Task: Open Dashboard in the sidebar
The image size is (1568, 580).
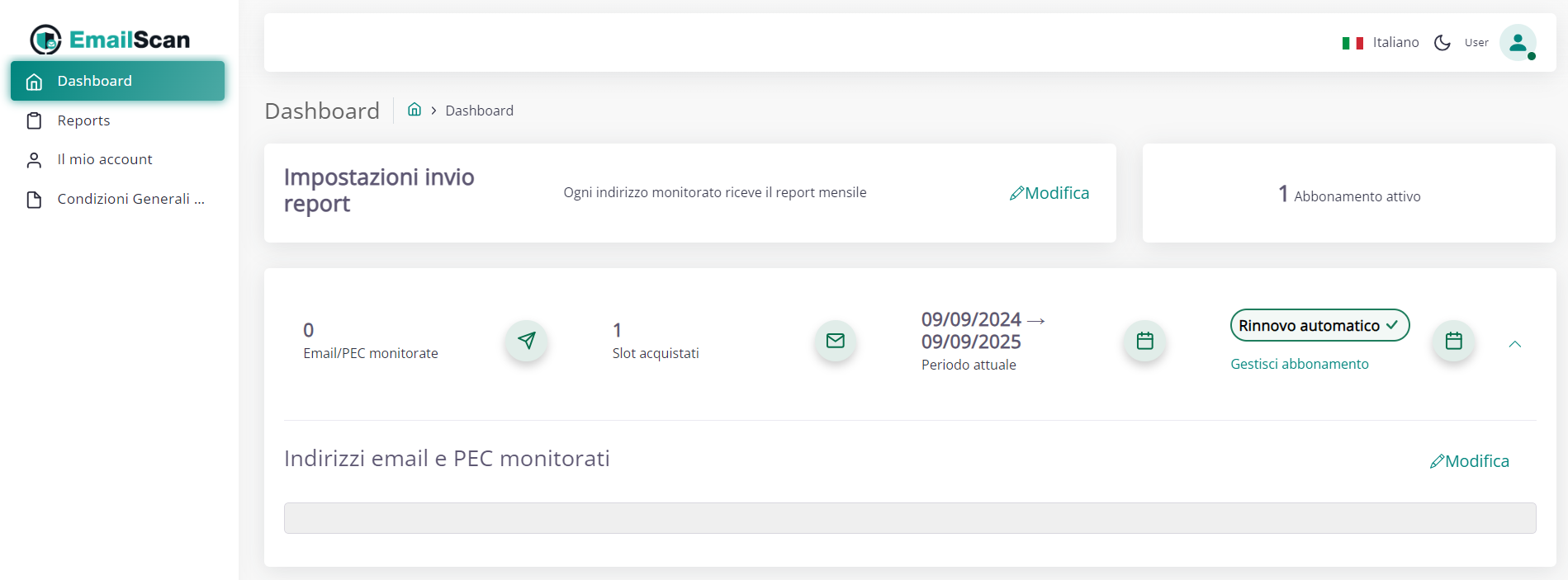Action: point(117,81)
